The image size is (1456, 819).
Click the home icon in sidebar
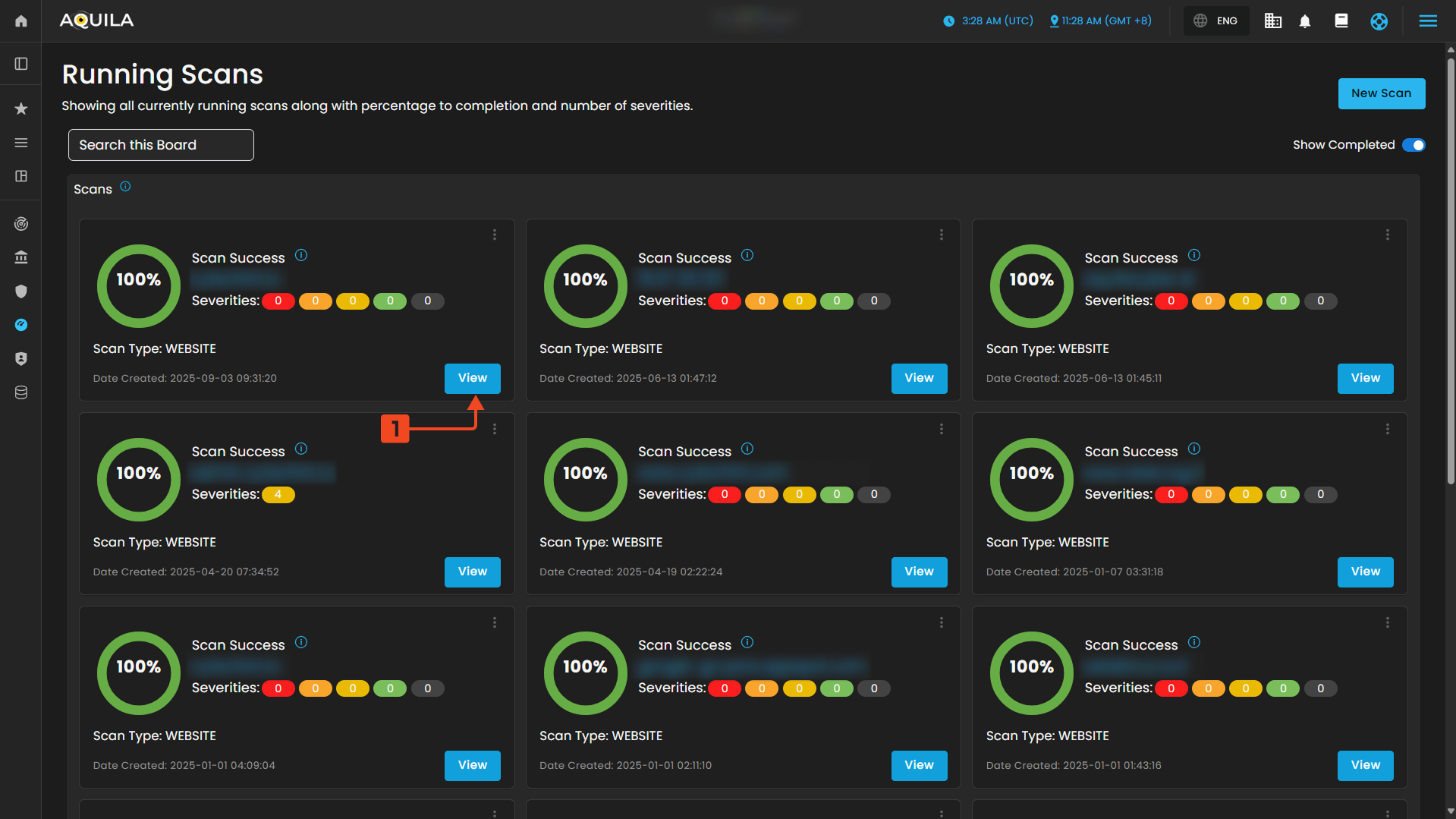click(x=21, y=21)
